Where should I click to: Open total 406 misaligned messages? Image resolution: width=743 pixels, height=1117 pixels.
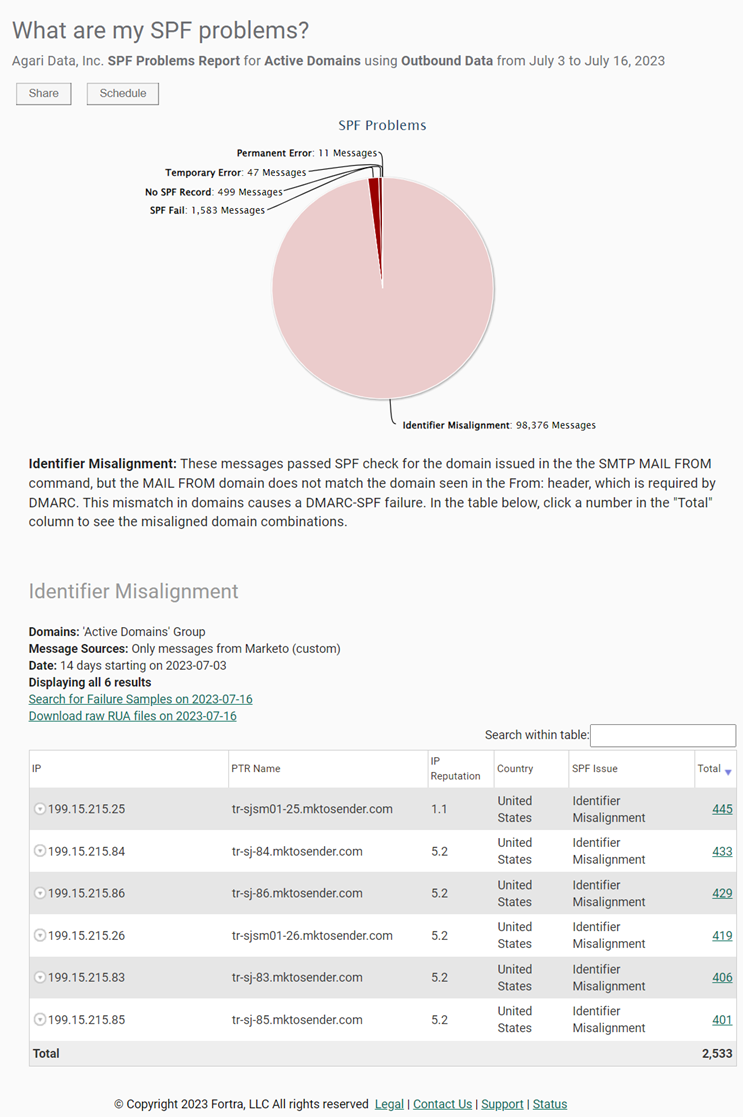click(722, 977)
